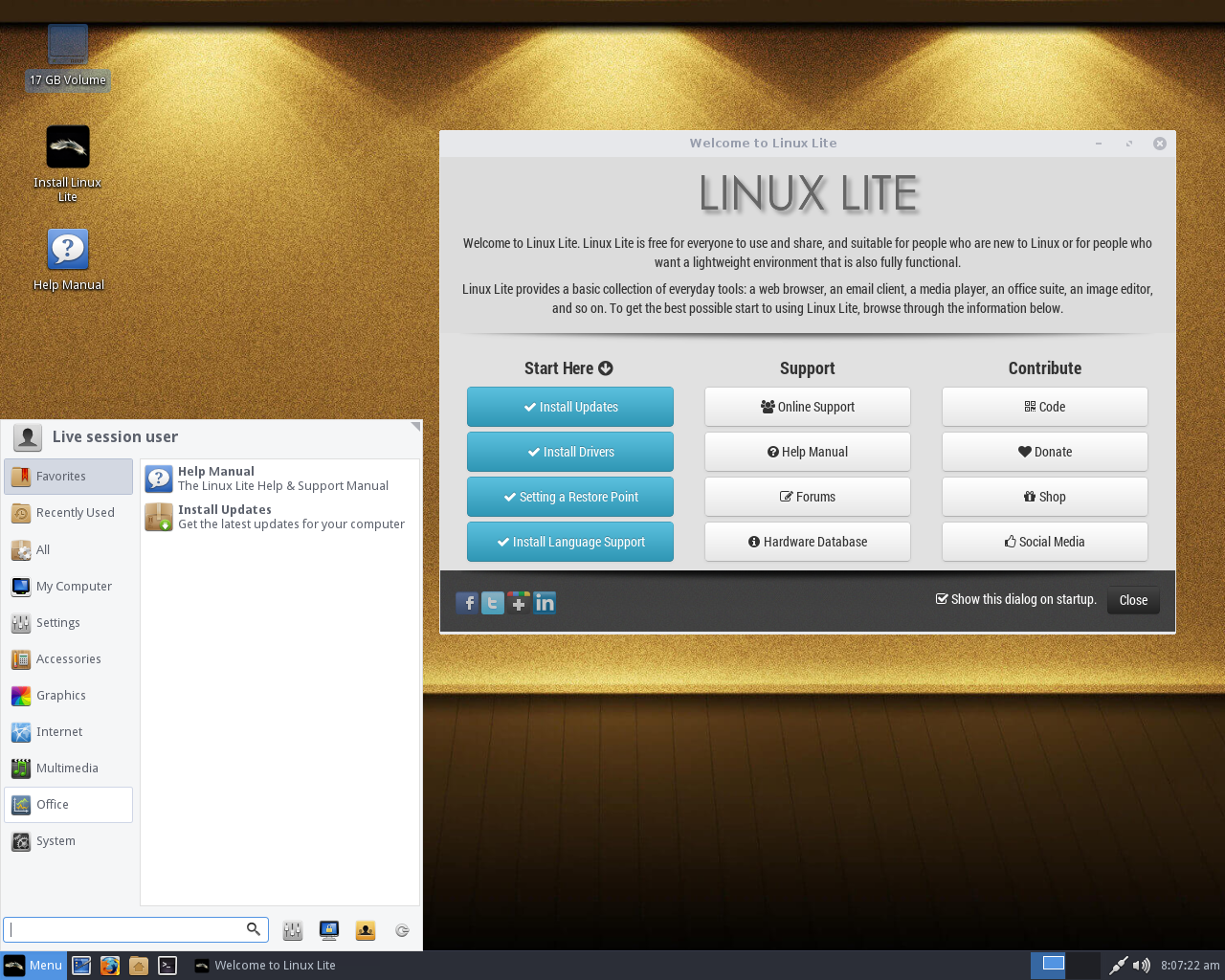Click Install Updates in Start Here
The image size is (1225, 980).
tap(570, 407)
